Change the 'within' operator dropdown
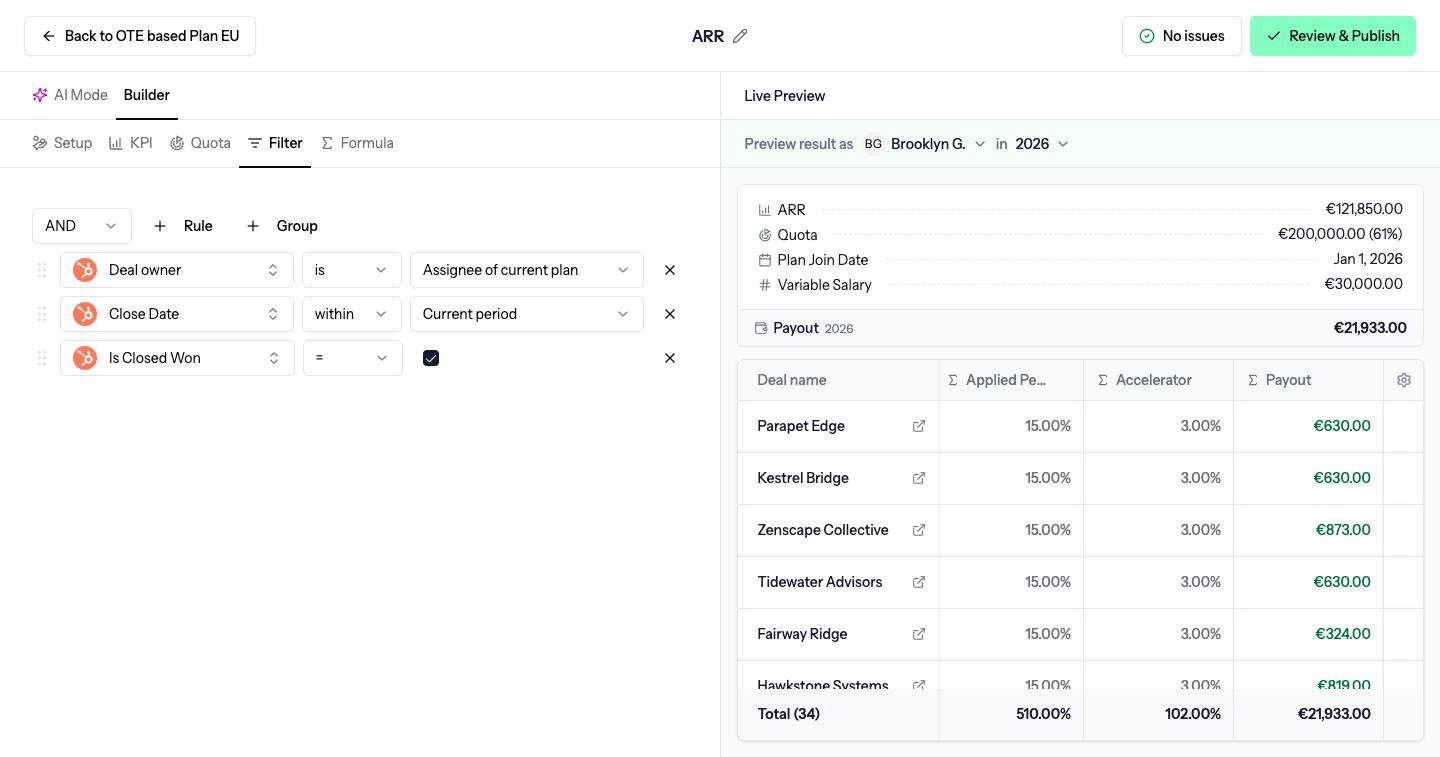 [352, 314]
